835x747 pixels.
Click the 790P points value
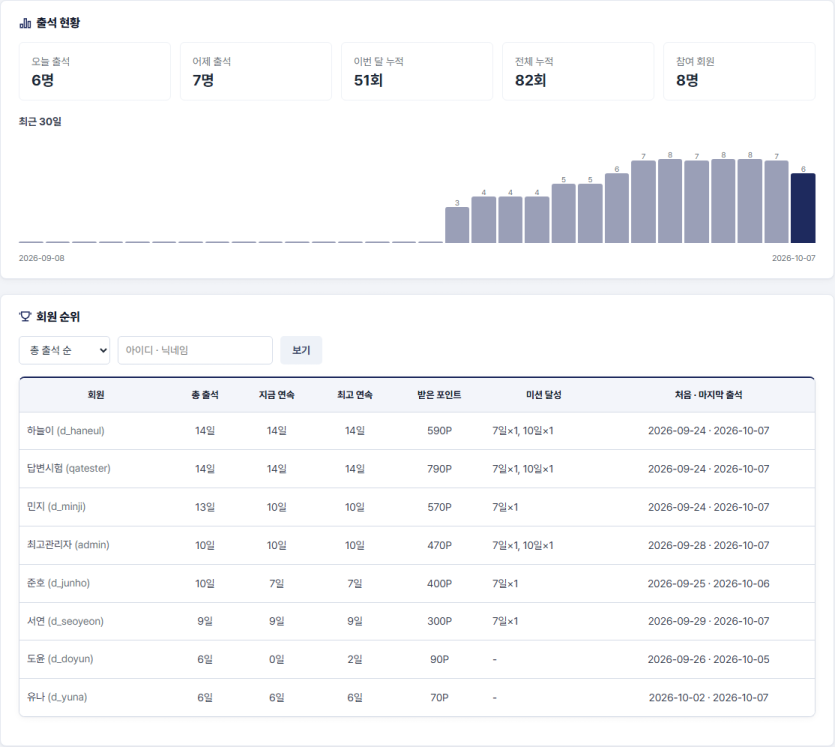[x=439, y=469]
